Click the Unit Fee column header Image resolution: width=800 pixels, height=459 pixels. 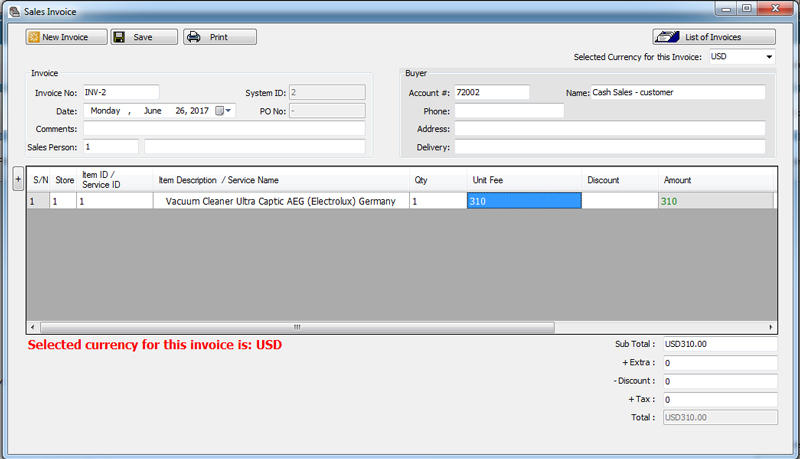tap(524, 180)
